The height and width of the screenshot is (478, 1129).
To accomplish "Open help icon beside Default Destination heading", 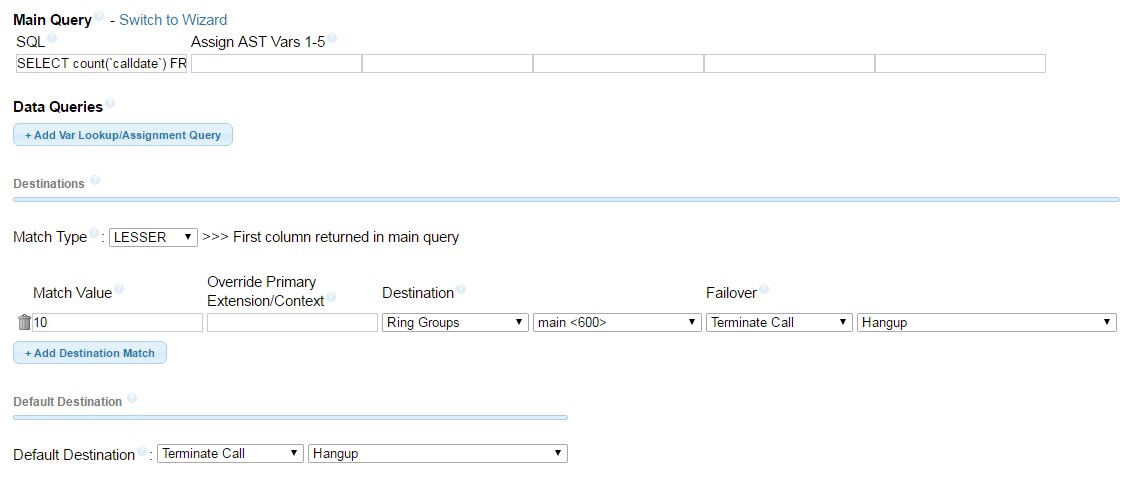I will coord(132,398).
